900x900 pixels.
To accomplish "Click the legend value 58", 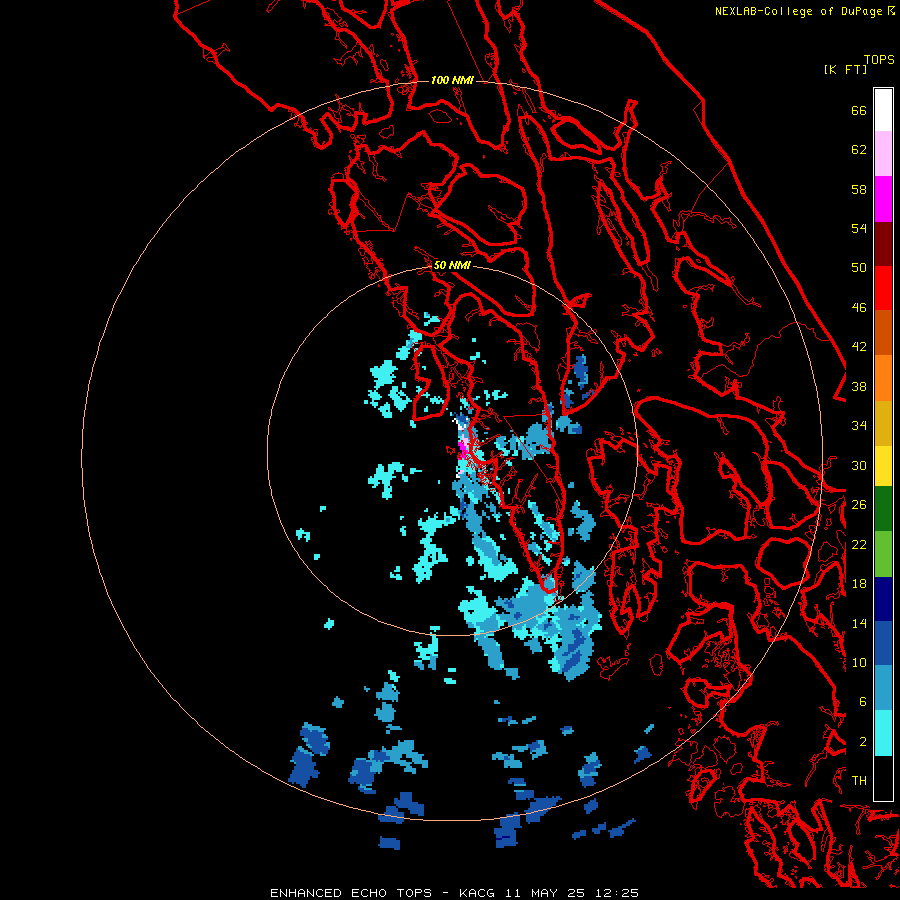I will coord(859,189).
